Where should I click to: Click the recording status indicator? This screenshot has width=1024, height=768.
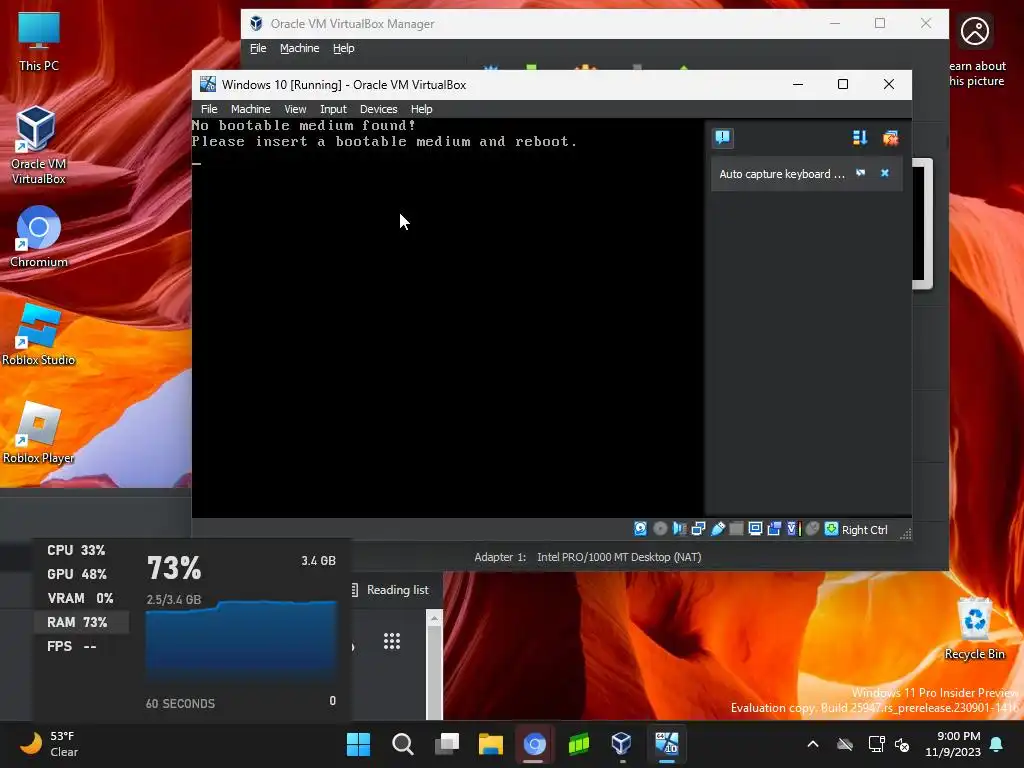click(x=775, y=529)
